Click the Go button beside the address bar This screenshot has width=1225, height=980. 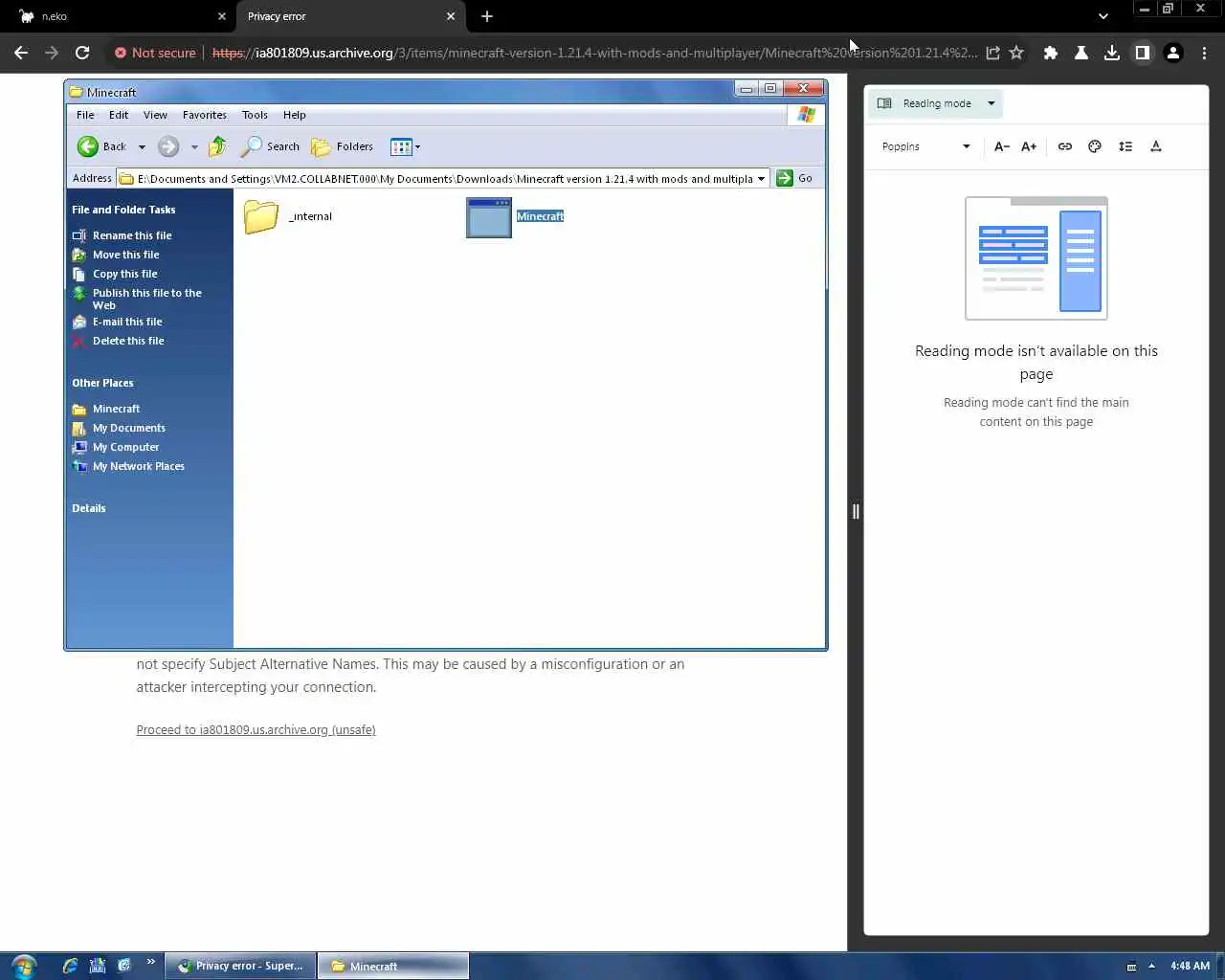pos(794,178)
